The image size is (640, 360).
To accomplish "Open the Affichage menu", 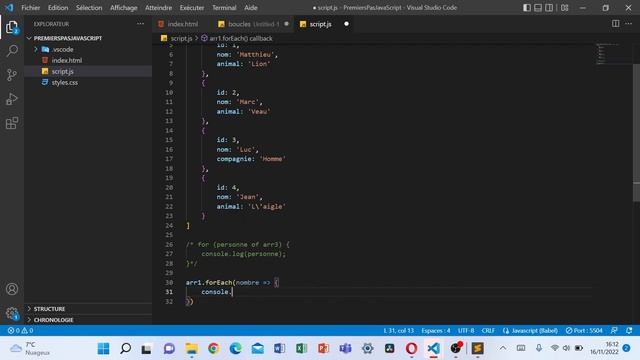I will (124, 8).
